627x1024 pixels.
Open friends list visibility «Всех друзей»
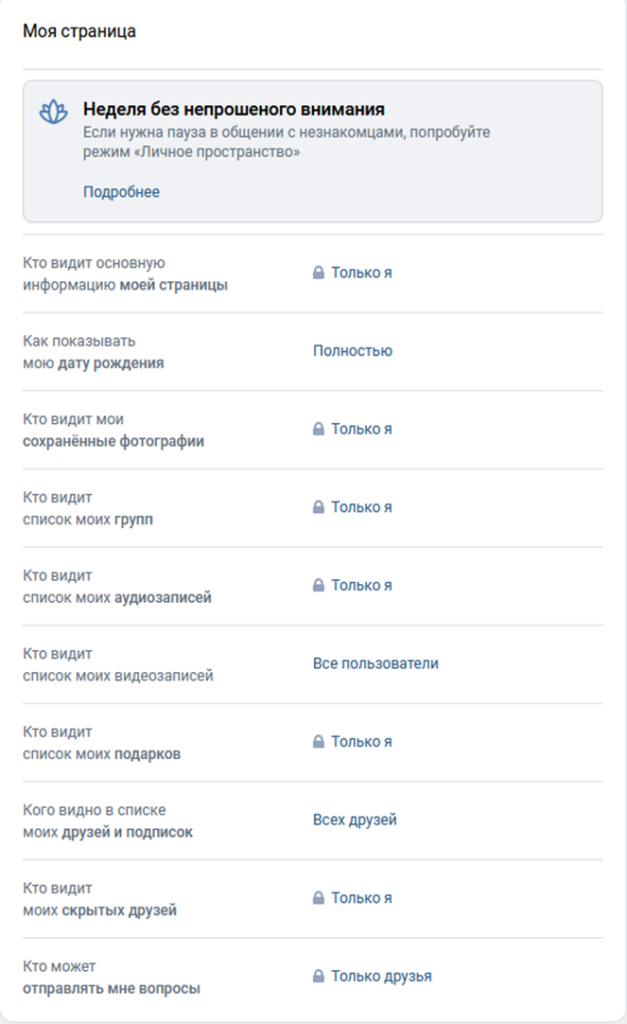click(x=354, y=820)
